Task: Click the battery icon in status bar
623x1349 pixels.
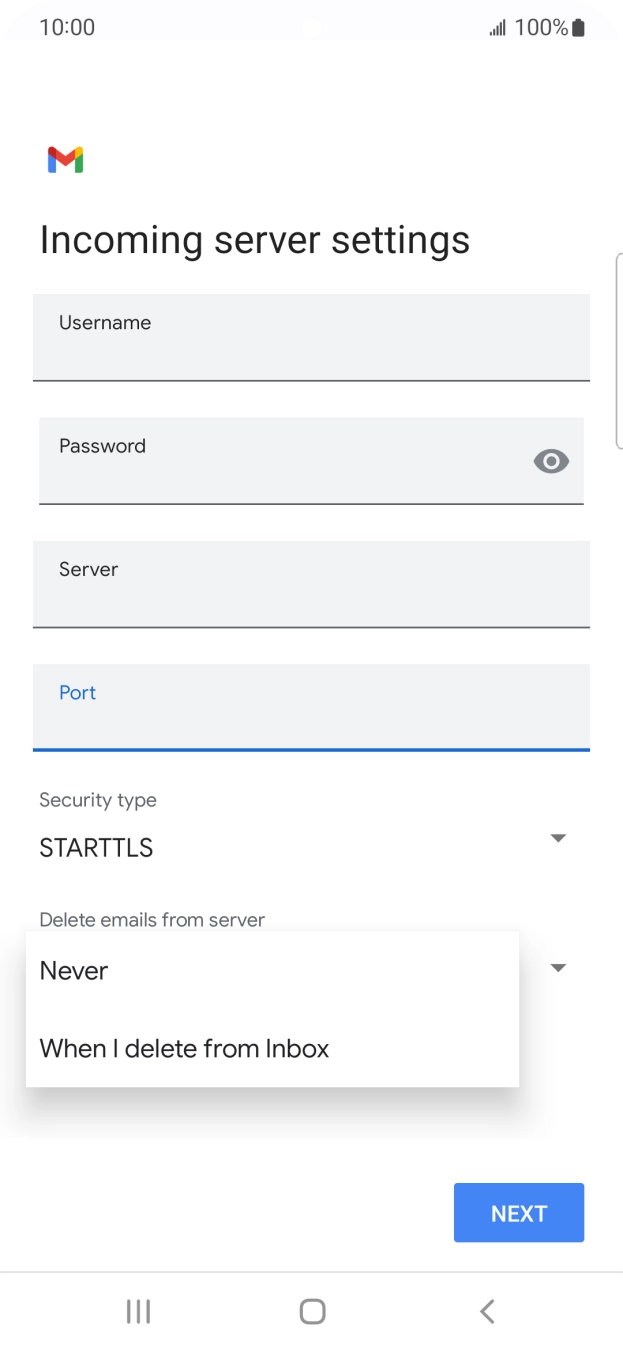Action: click(x=576, y=27)
